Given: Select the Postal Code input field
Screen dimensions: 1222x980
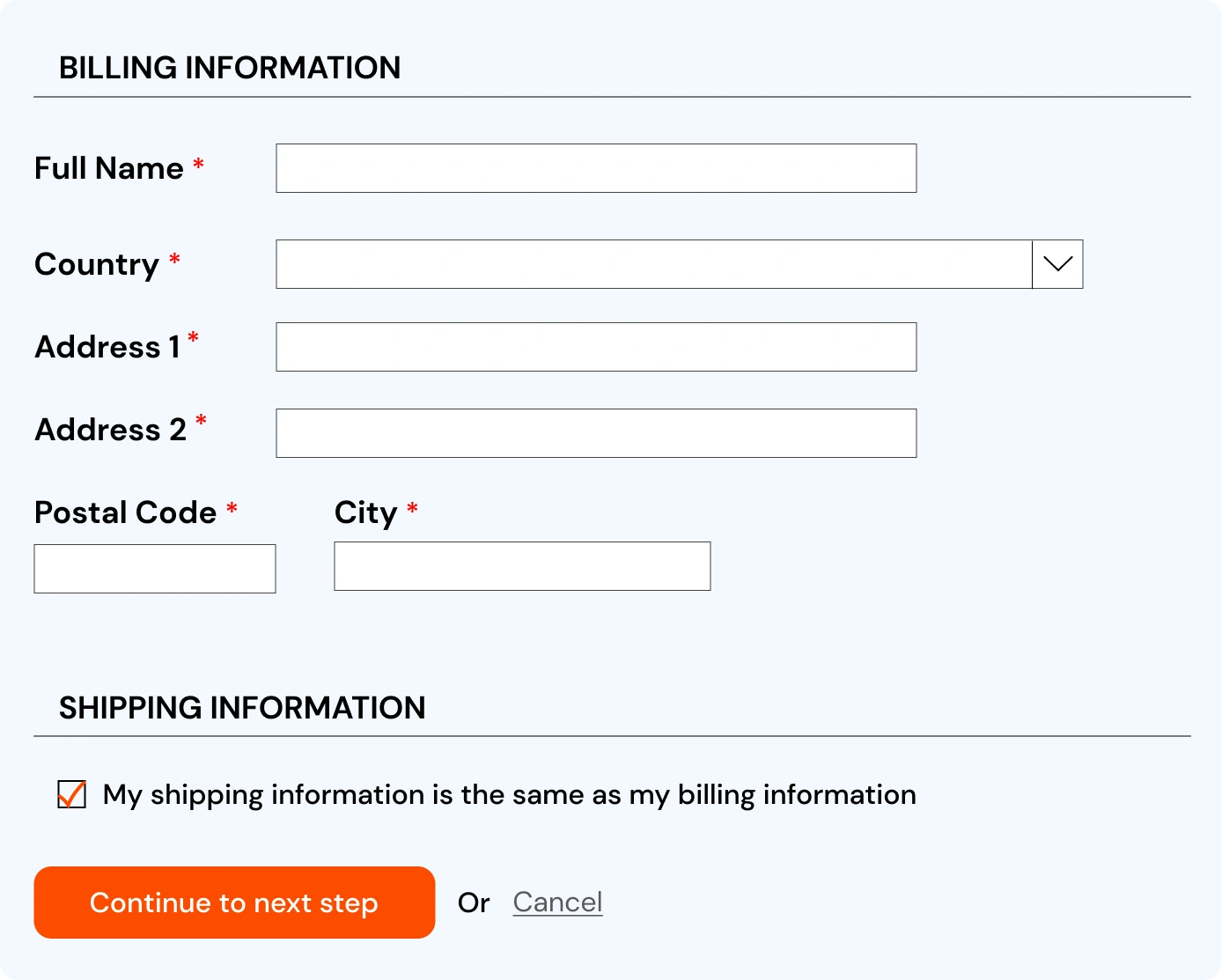Looking at the screenshot, I should 155,569.
